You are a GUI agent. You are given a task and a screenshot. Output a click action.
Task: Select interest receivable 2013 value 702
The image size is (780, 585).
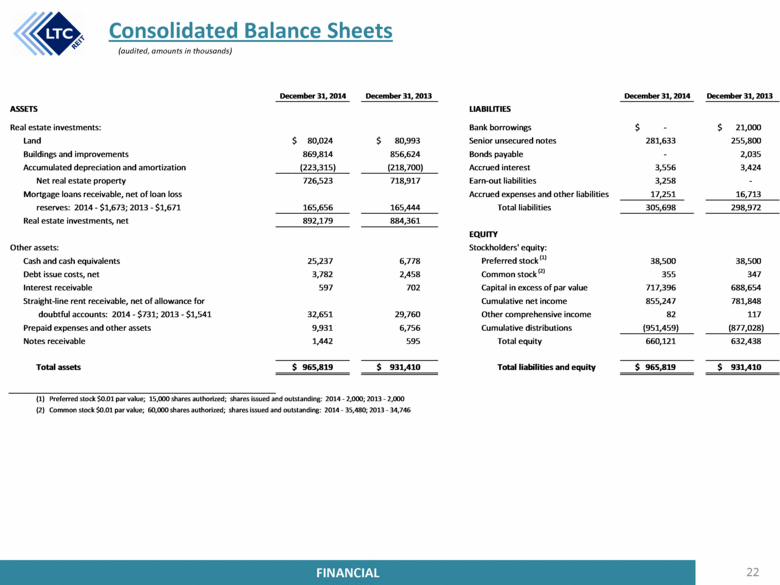413,288
